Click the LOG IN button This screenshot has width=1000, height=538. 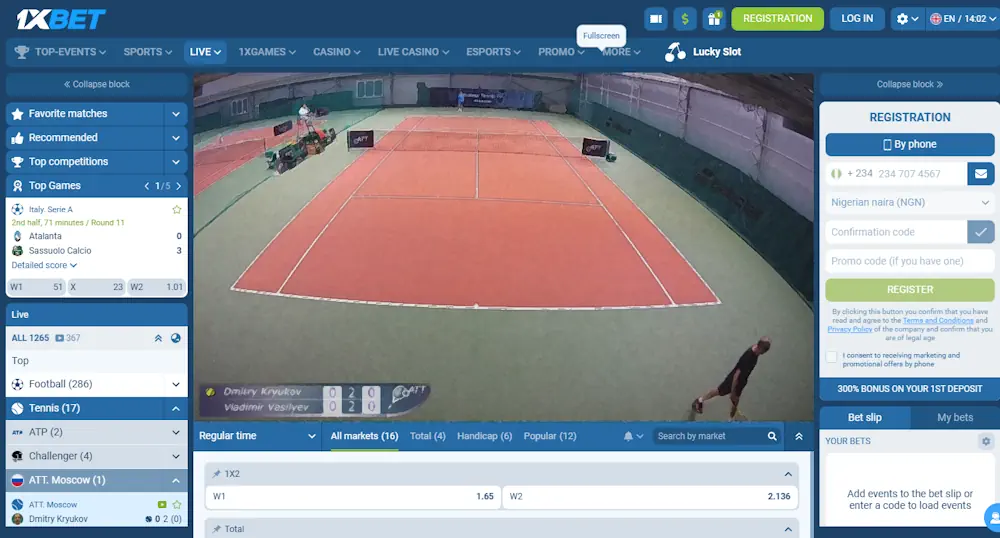coord(857,18)
